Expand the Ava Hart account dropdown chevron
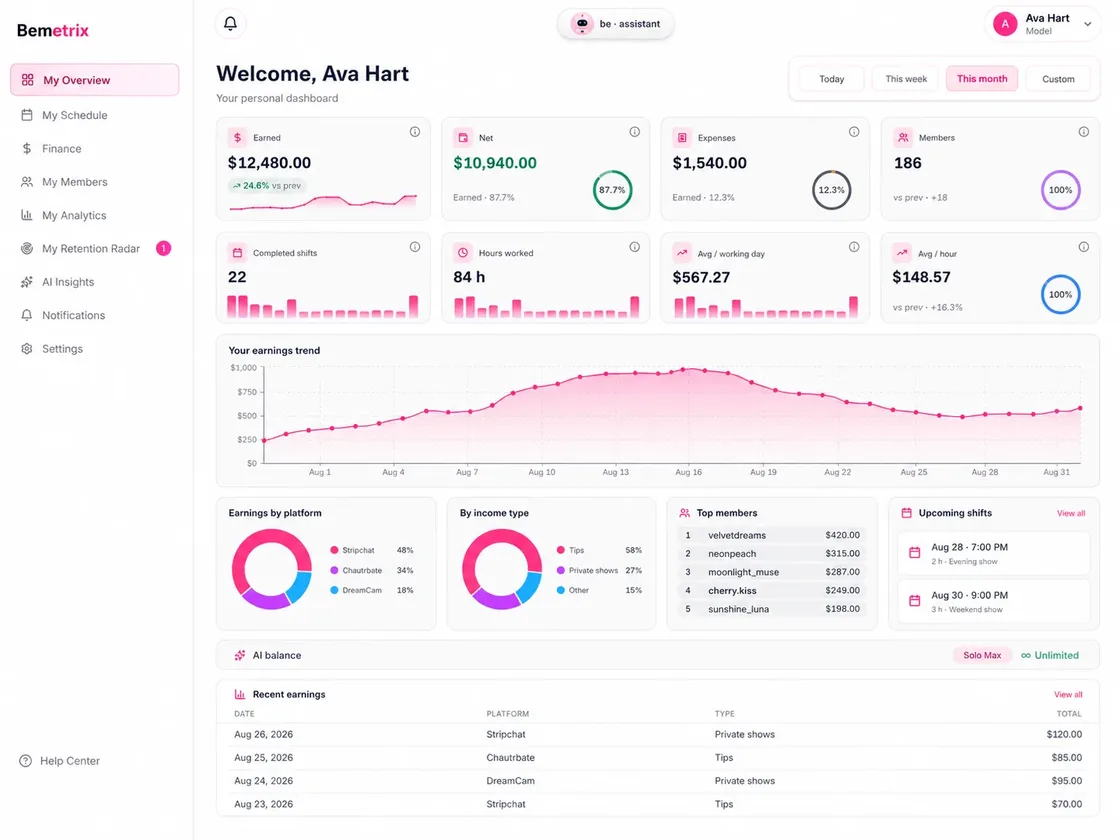This screenshot has width=1120, height=840. point(1087,24)
